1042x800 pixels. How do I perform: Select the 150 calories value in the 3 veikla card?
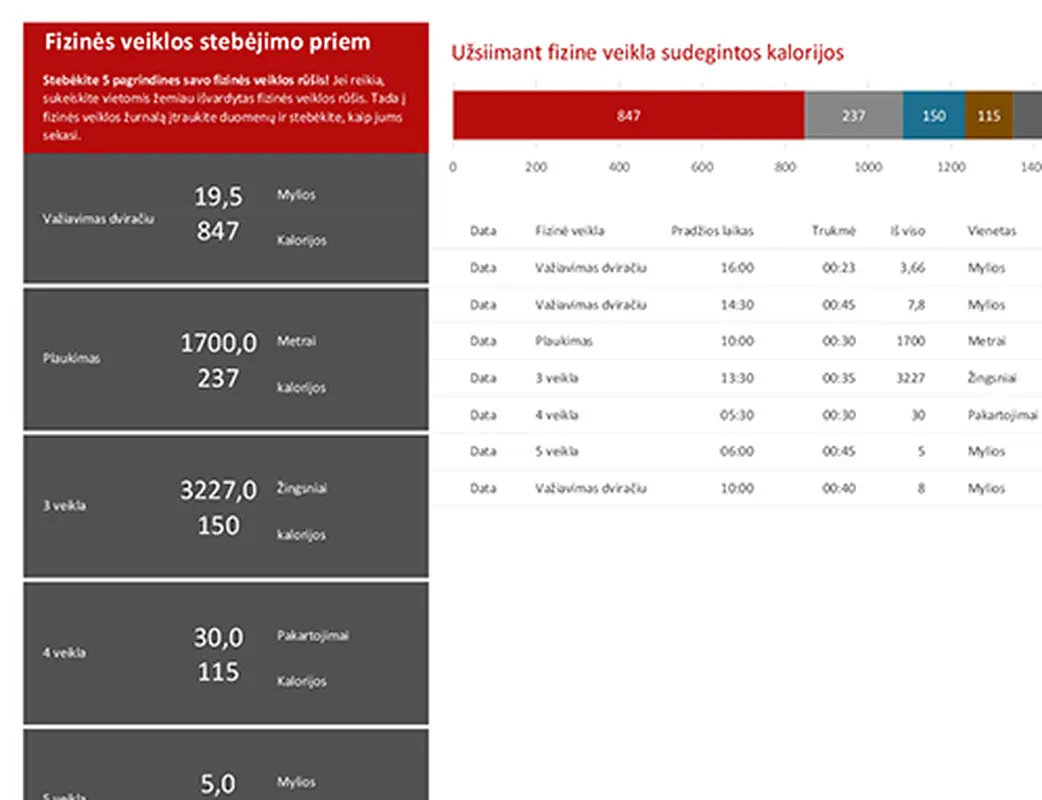pyautogui.click(x=218, y=526)
